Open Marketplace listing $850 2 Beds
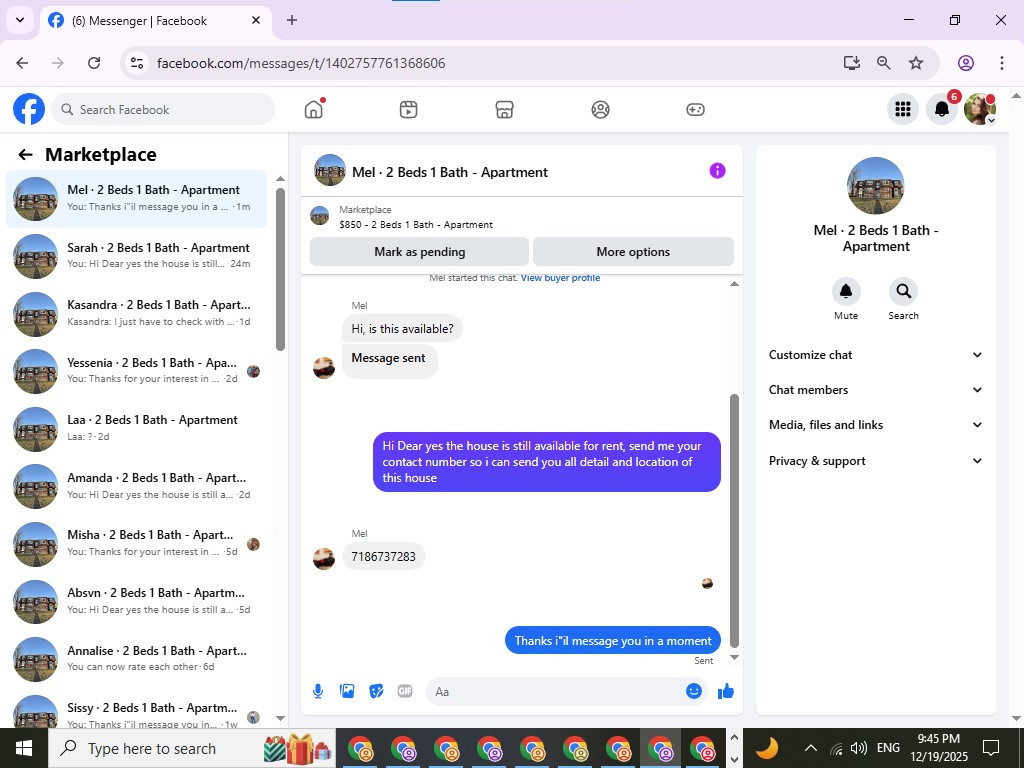1024x768 pixels. tap(416, 225)
